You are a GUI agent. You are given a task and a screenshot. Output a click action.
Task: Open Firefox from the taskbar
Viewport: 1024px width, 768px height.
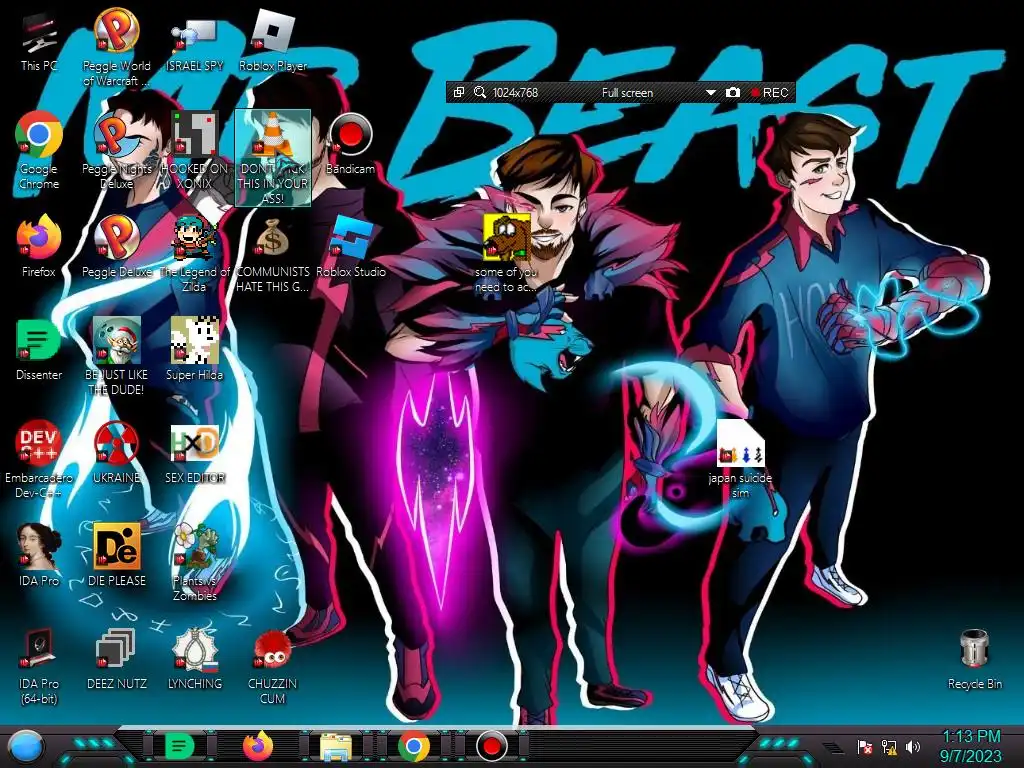point(258,746)
